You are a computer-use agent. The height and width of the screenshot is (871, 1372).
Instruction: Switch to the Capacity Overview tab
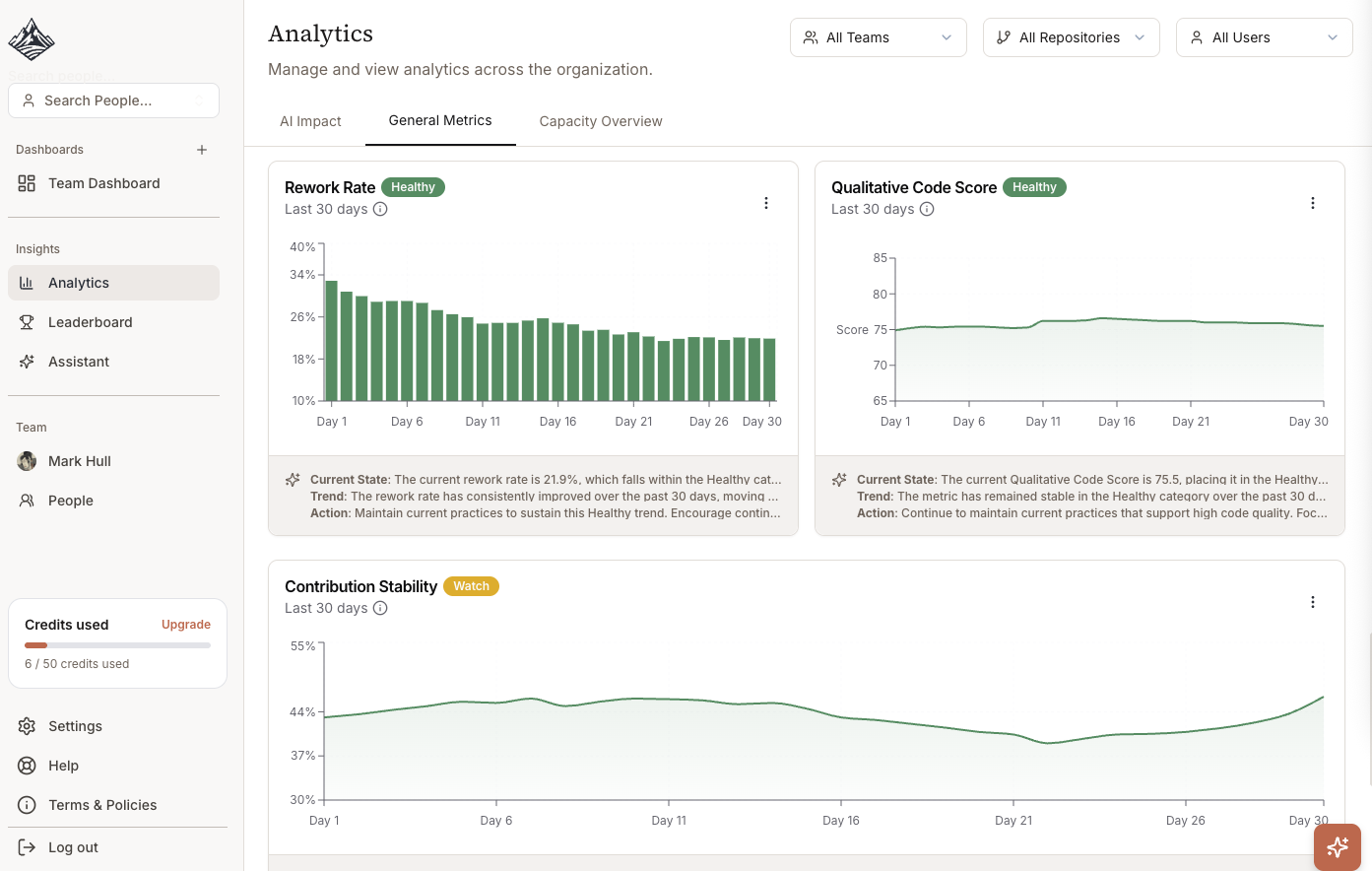tap(601, 121)
